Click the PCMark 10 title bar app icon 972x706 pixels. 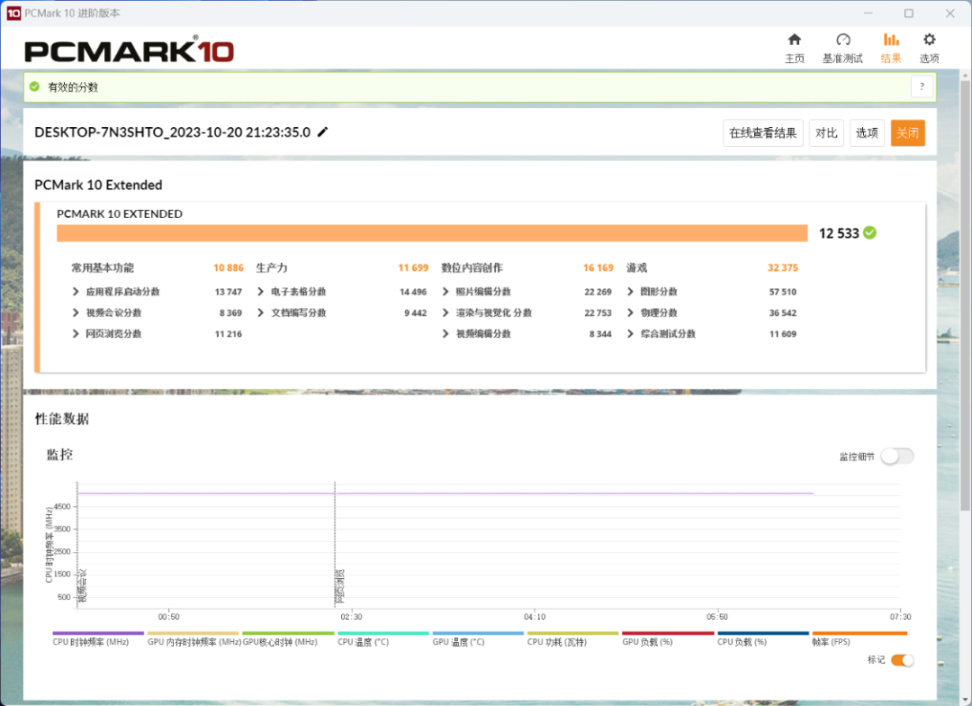[13, 13]
